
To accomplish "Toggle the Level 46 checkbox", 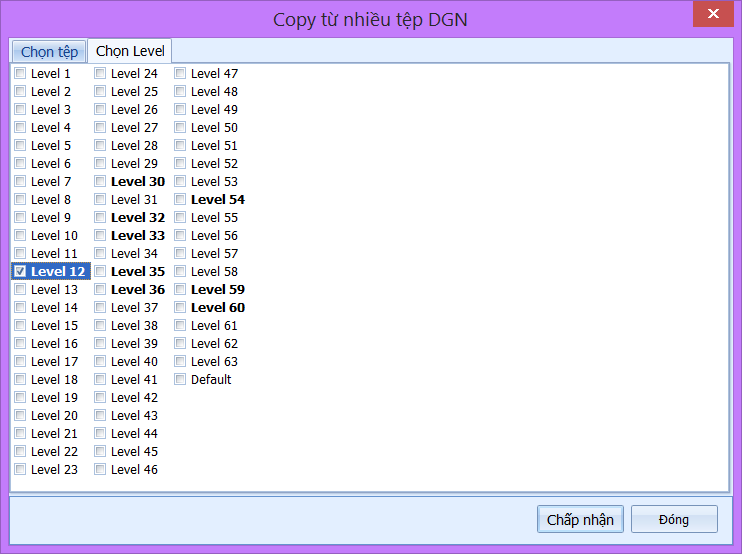I will (100, 469).
